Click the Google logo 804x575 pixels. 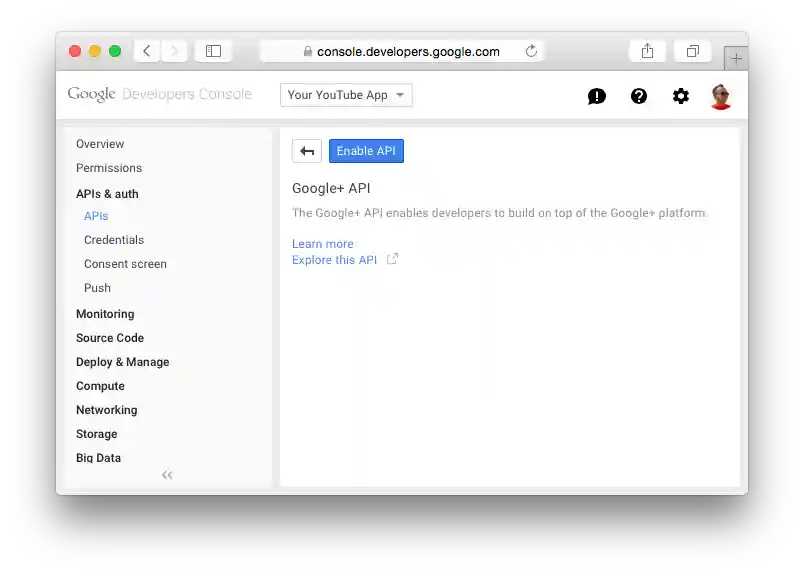(x=92, y=94)
